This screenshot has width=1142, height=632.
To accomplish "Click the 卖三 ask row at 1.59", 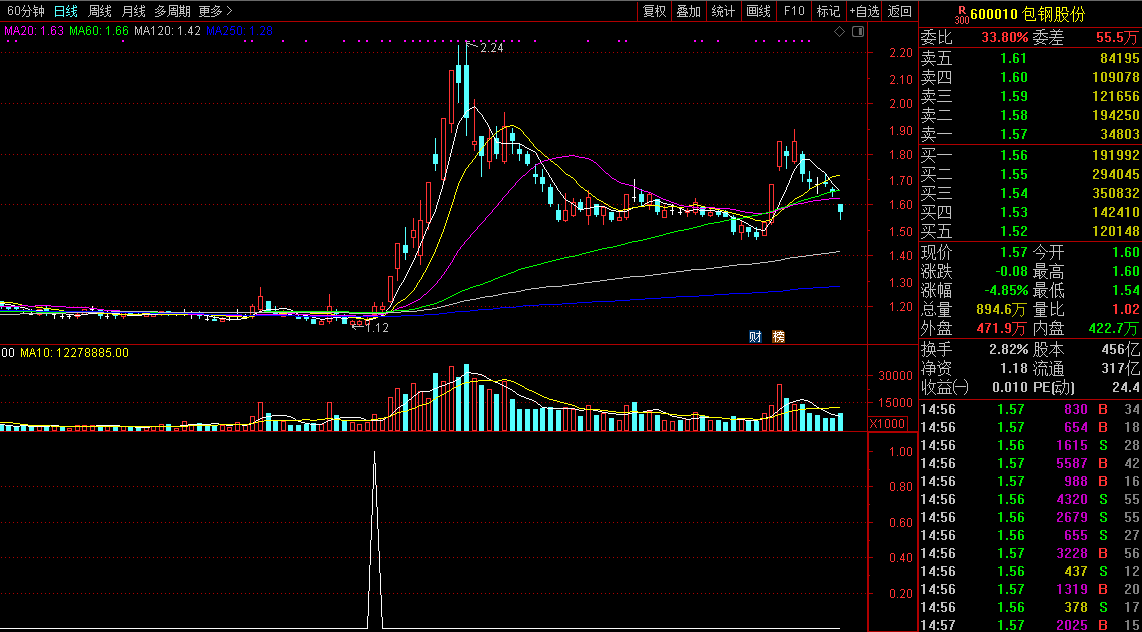I will (x=1030, y=96).
